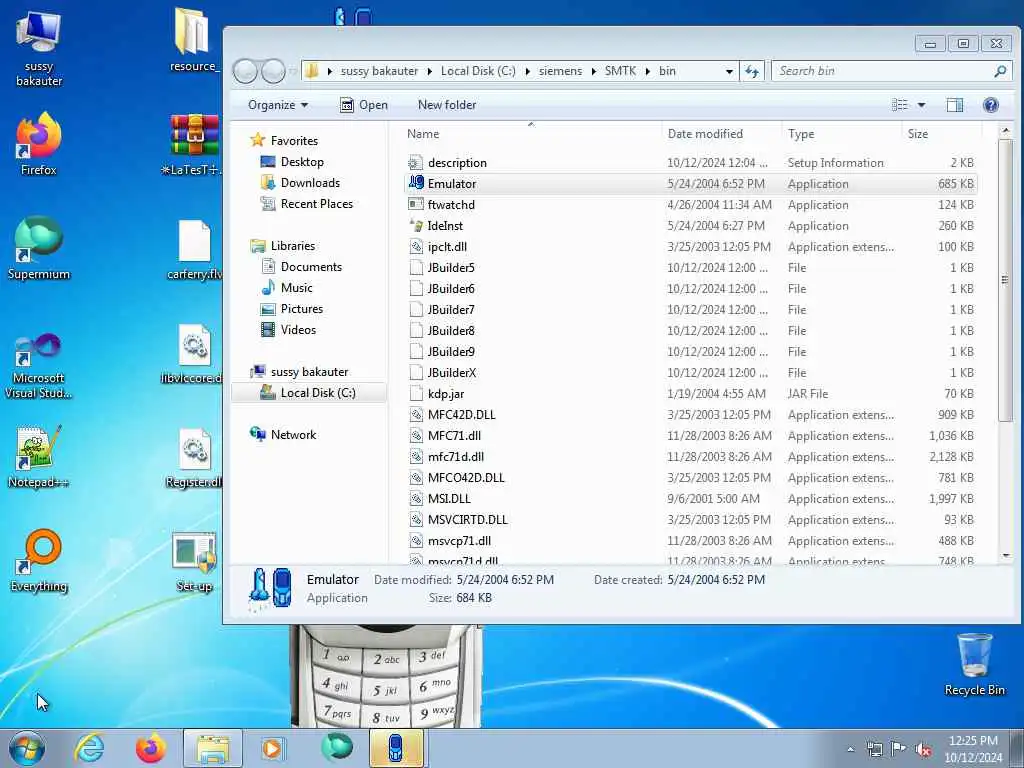This screenshot has width=1024, height=768.
Task: Select the IdeInst application file
Action: [x=691, y=225]
